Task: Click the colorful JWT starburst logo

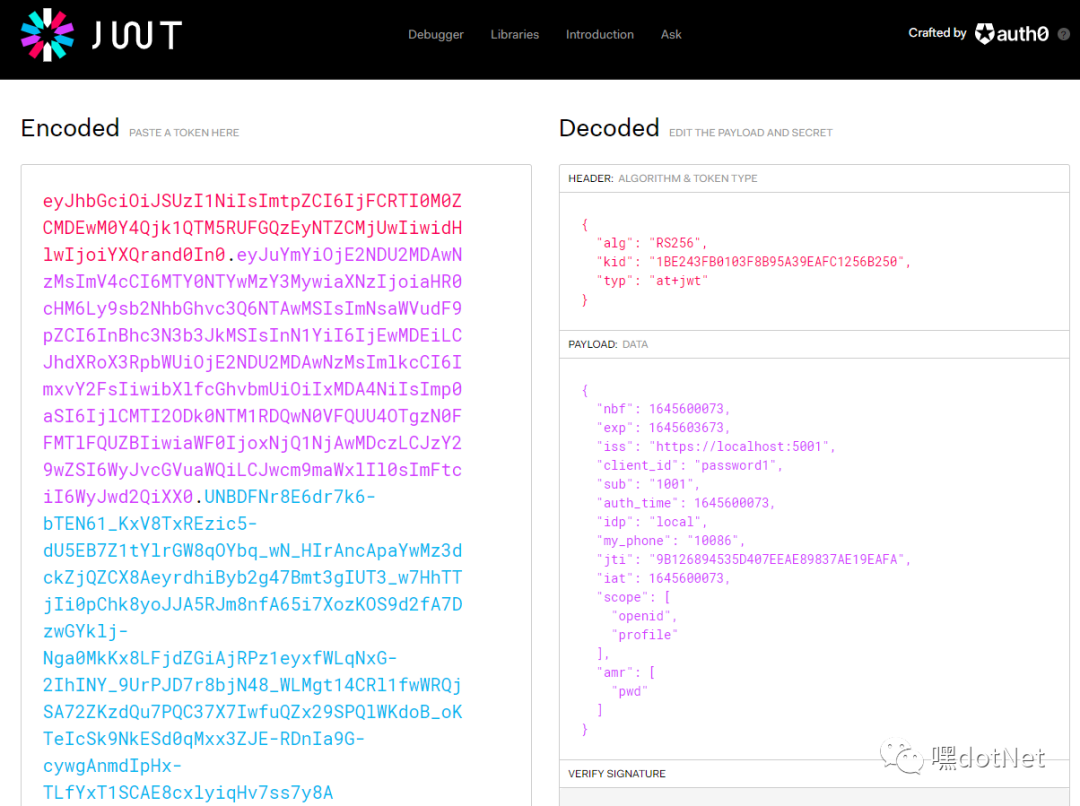Action: [47, 35]
